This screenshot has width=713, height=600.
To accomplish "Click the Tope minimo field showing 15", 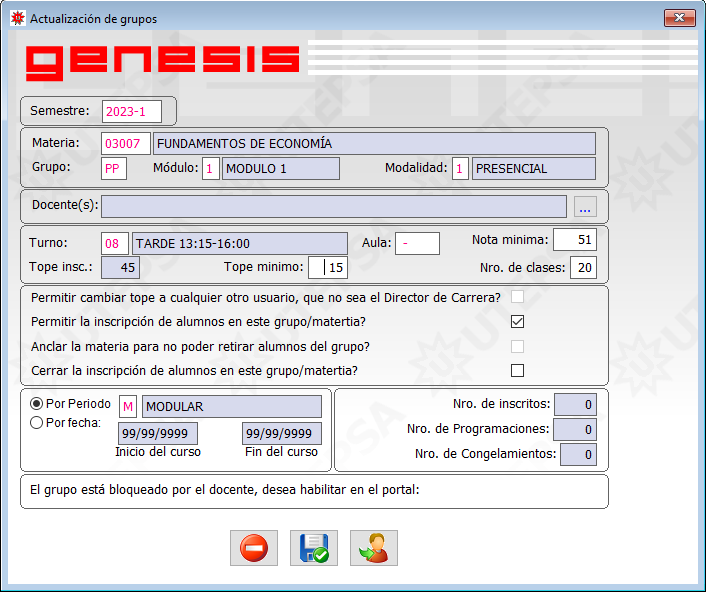I will (328, 267).
